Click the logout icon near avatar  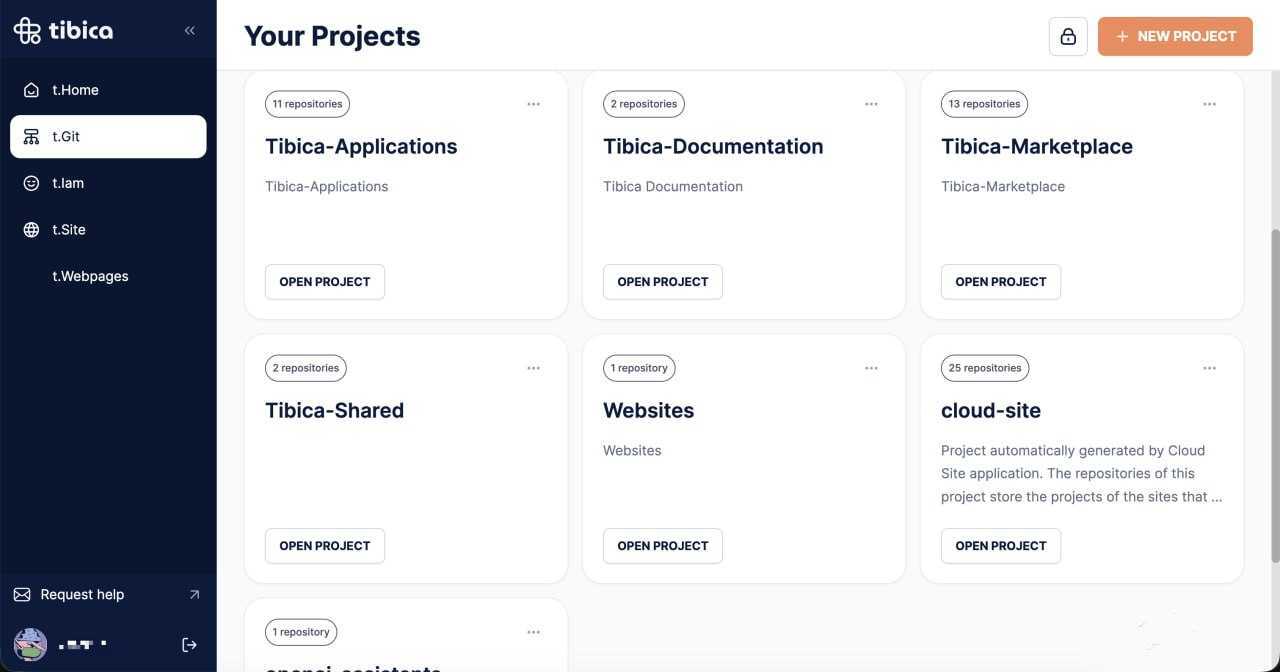pyautogui.click(x=189, y=645)
